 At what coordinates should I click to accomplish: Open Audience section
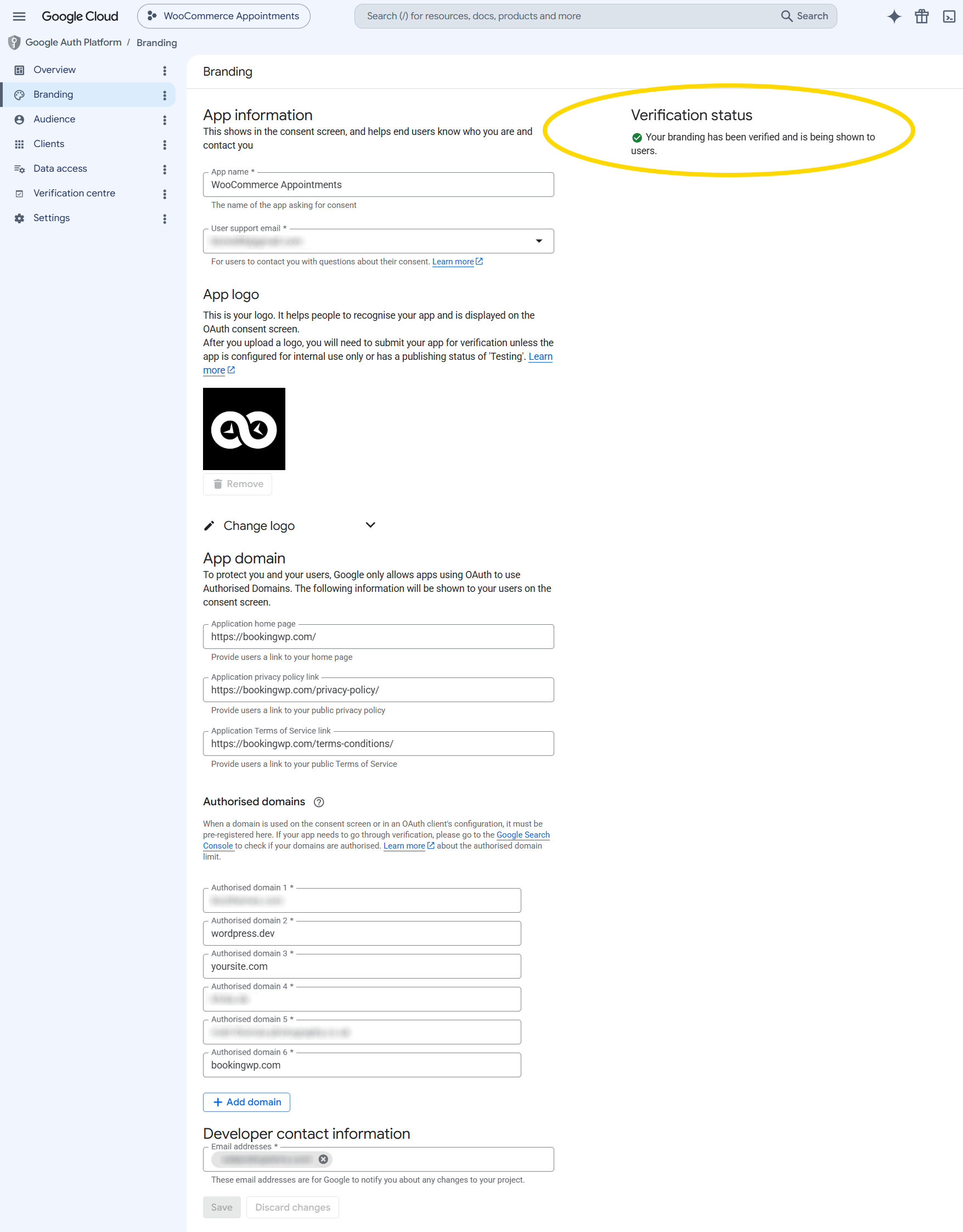point(87,119)
